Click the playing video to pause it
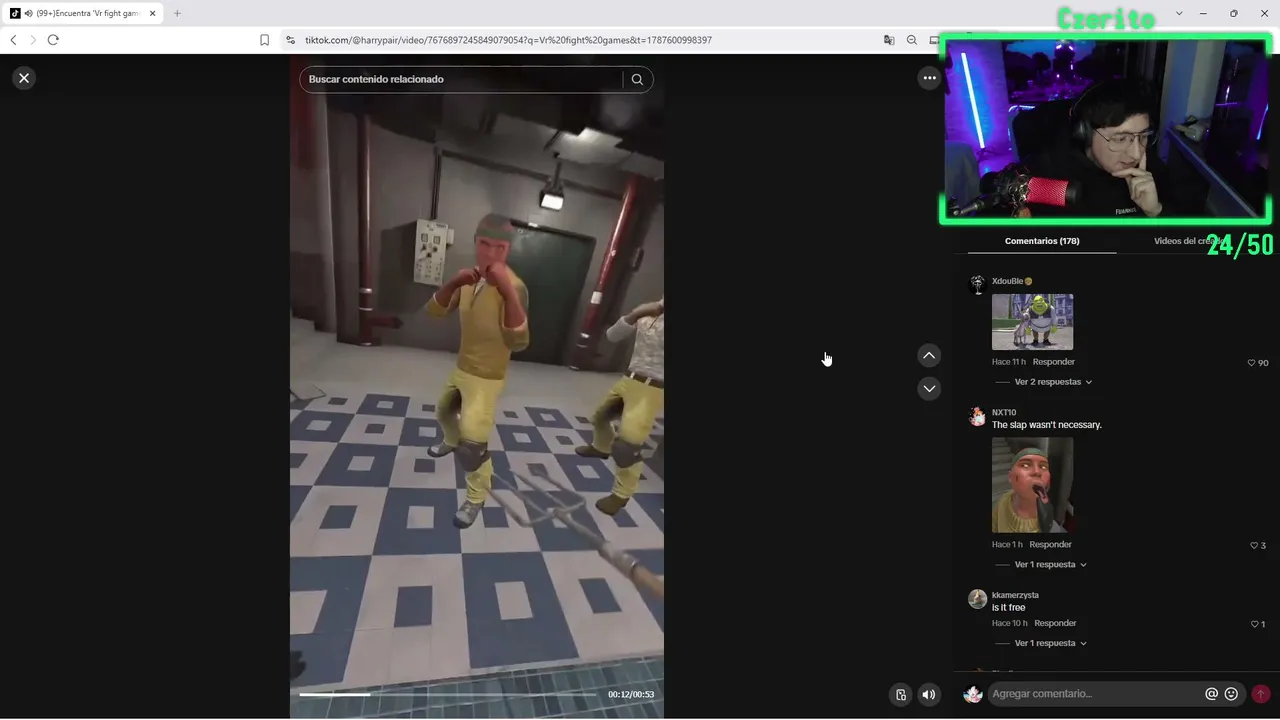Screen dimensions: 1280x720 477,385
